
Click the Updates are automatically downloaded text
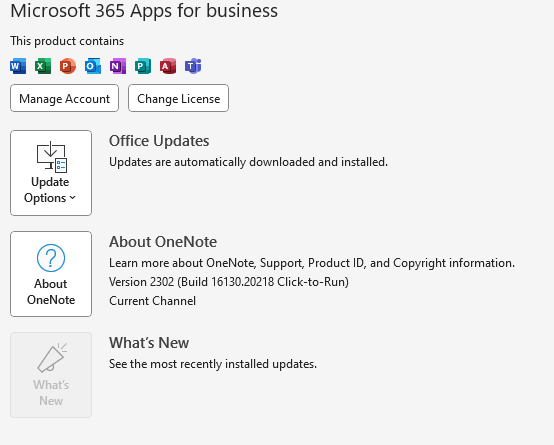[248, 162]
